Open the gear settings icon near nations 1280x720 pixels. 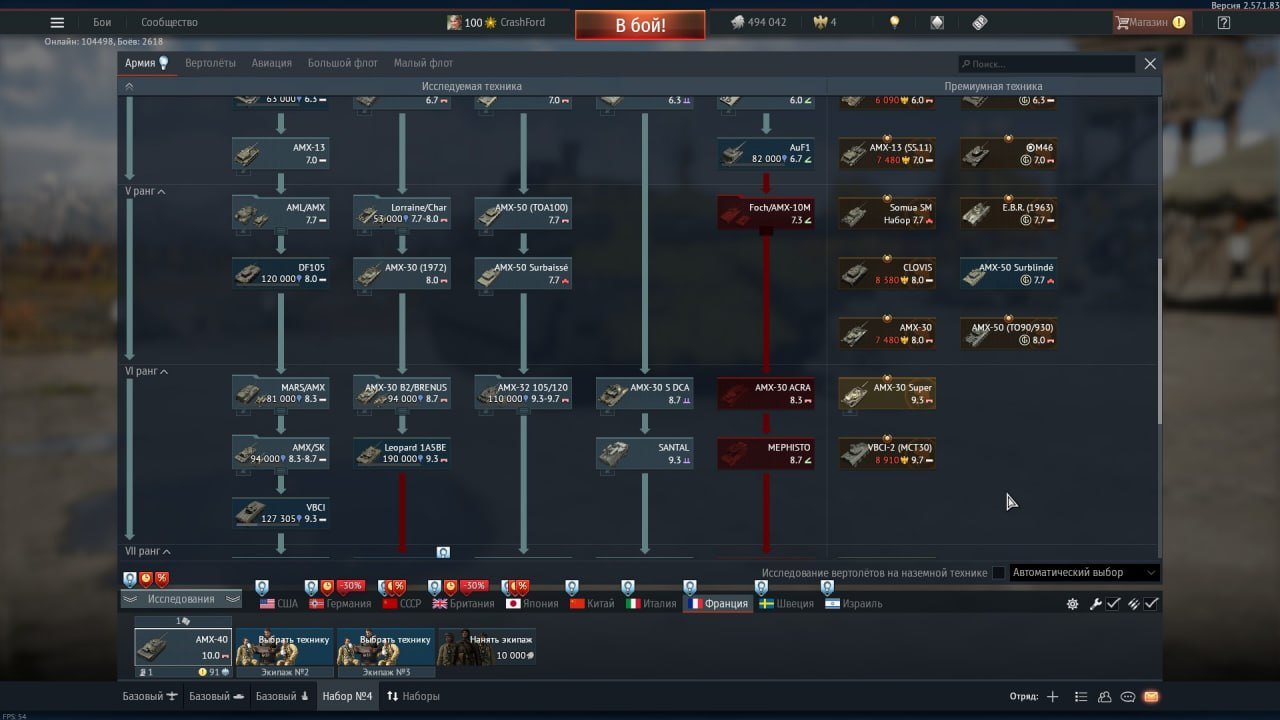(1073, 604)
